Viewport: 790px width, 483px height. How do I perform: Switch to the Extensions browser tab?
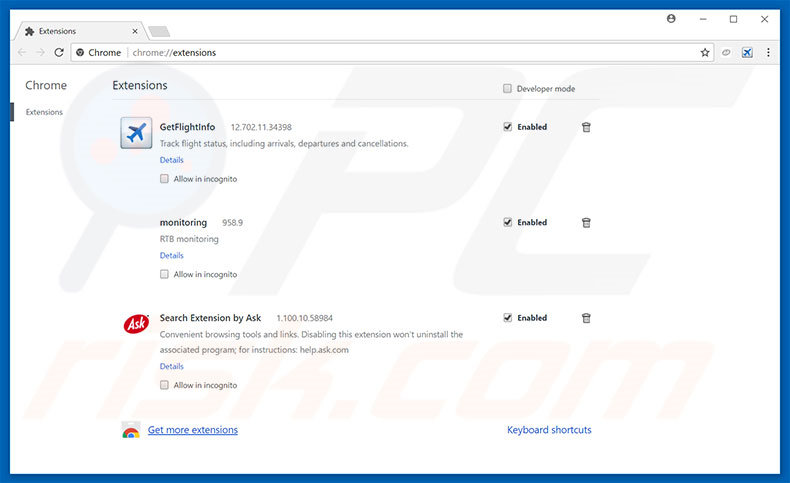(81, 31)
